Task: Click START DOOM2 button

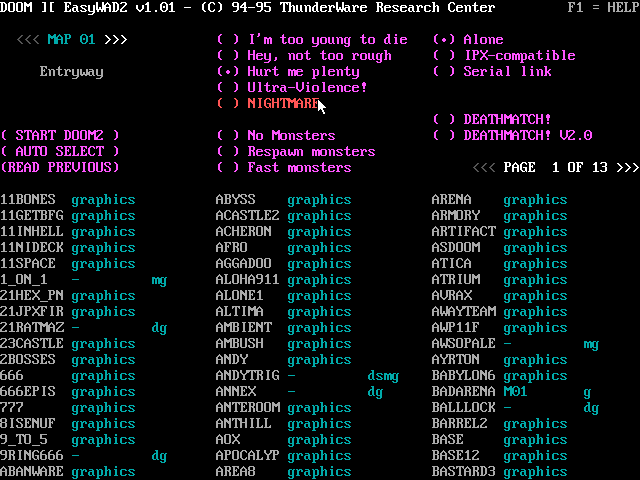Action: (x=60, y=135)
